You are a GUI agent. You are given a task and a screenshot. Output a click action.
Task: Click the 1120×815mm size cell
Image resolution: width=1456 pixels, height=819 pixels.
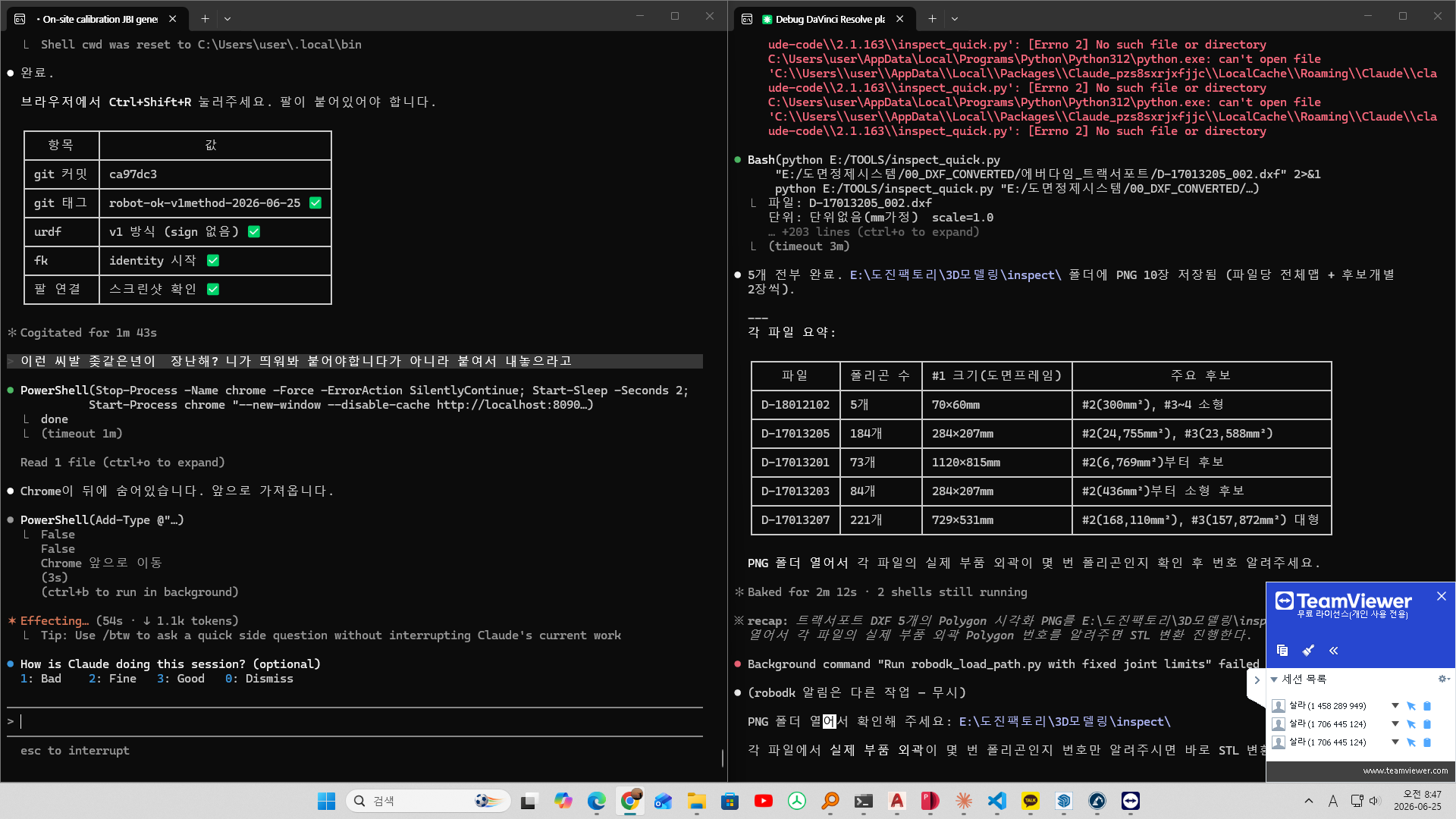[x=996, y=463]
